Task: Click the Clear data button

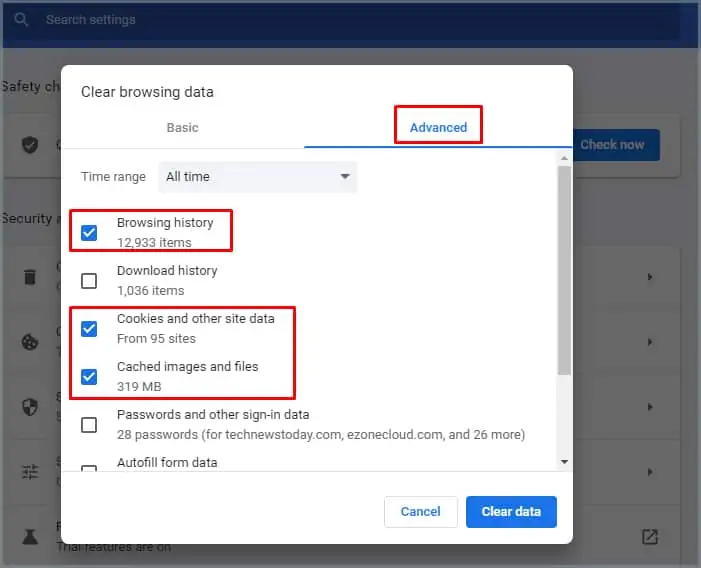Action: (x=511, y=511)
